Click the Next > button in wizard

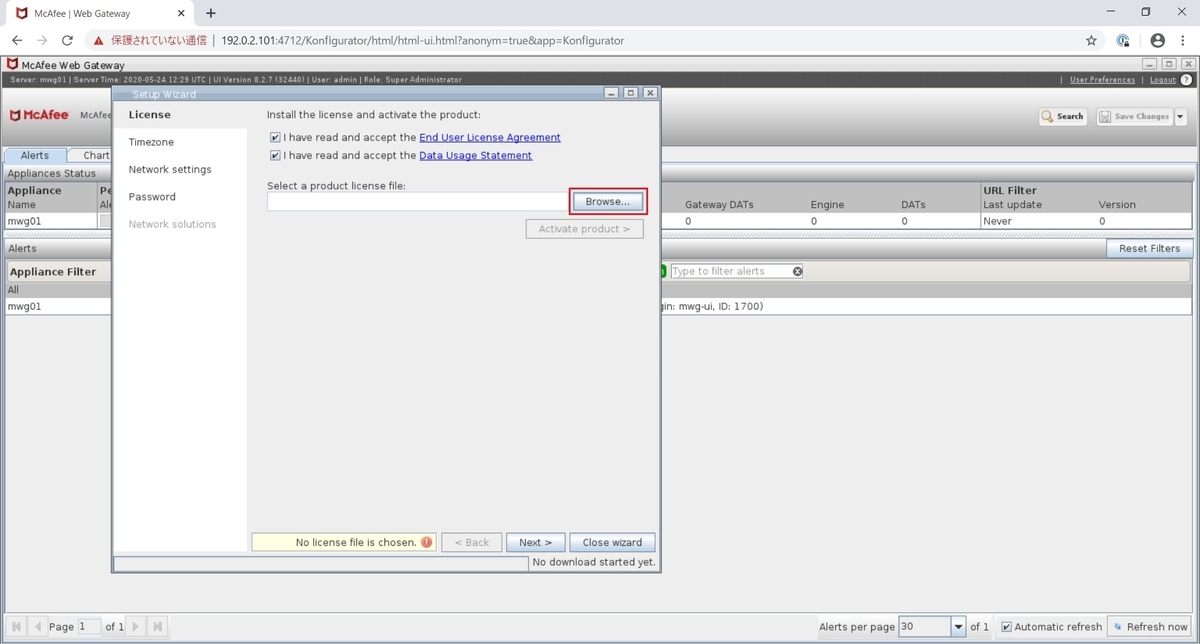[535, 542]
